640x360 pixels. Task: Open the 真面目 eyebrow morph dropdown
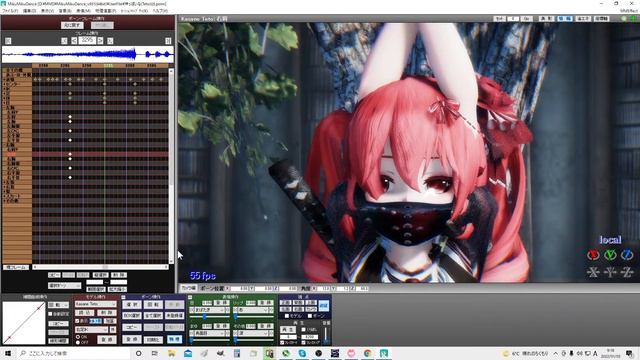tap(210, 333)
